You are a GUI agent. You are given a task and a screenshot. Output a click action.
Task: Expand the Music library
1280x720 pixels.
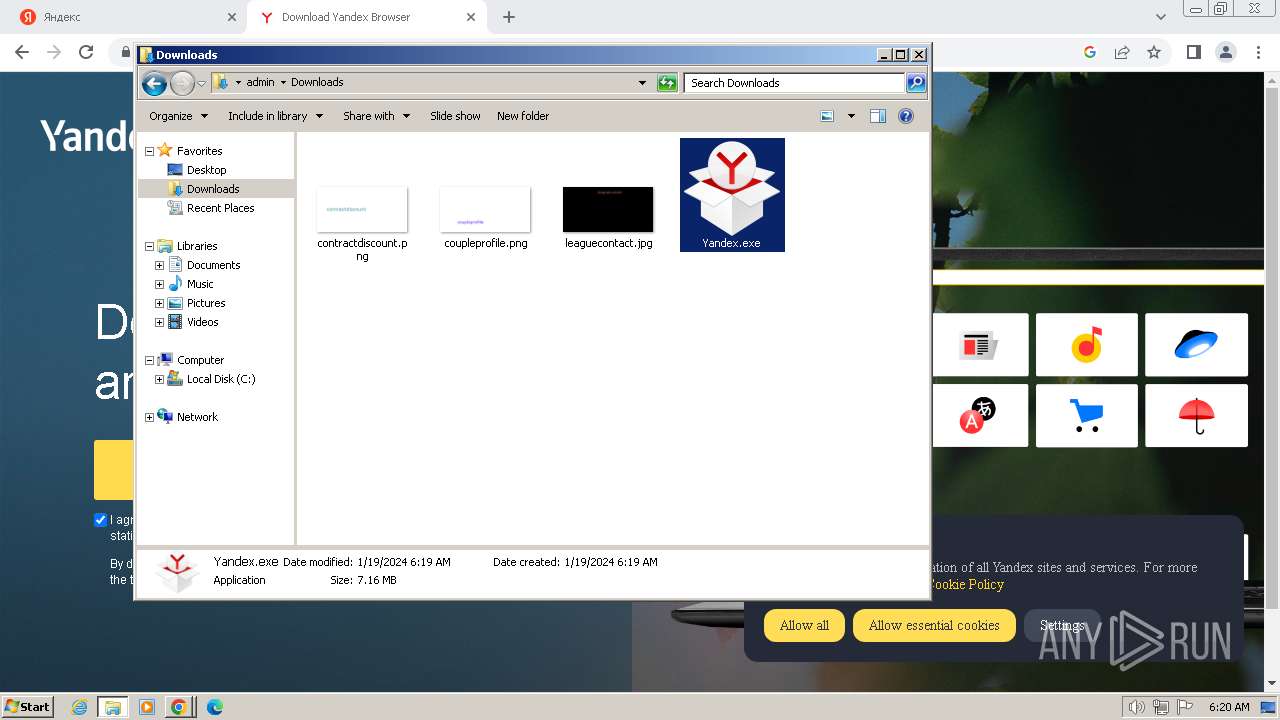click(x=159, y=284)
